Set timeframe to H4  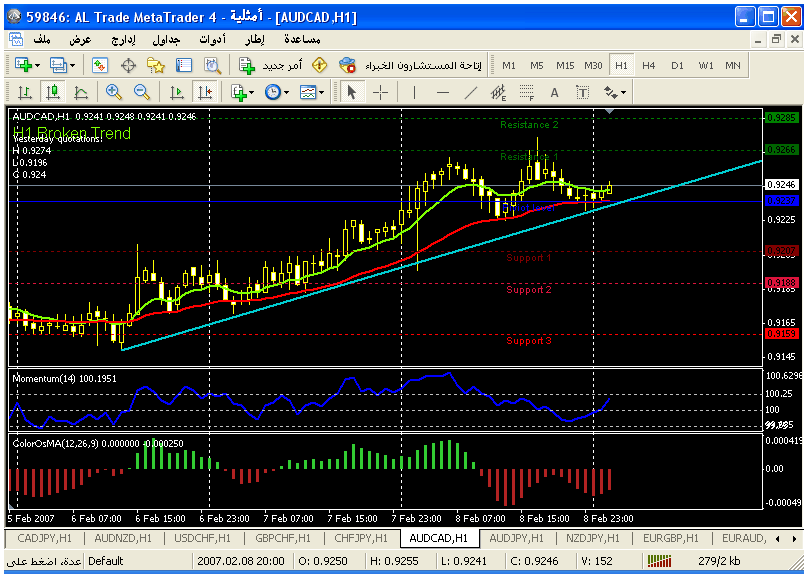click(649, 65)
